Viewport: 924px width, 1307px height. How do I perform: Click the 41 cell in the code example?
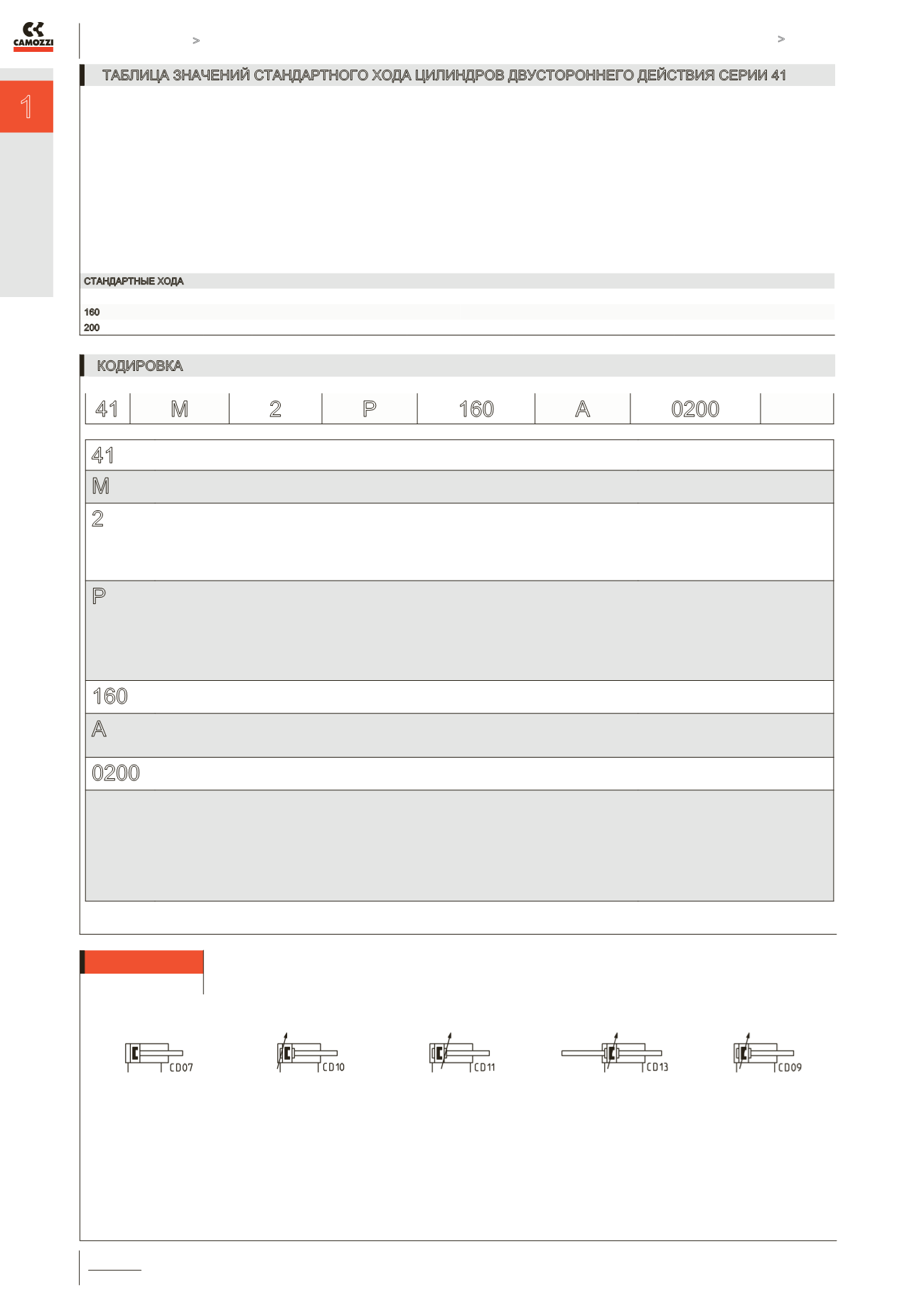pos(107,409)
